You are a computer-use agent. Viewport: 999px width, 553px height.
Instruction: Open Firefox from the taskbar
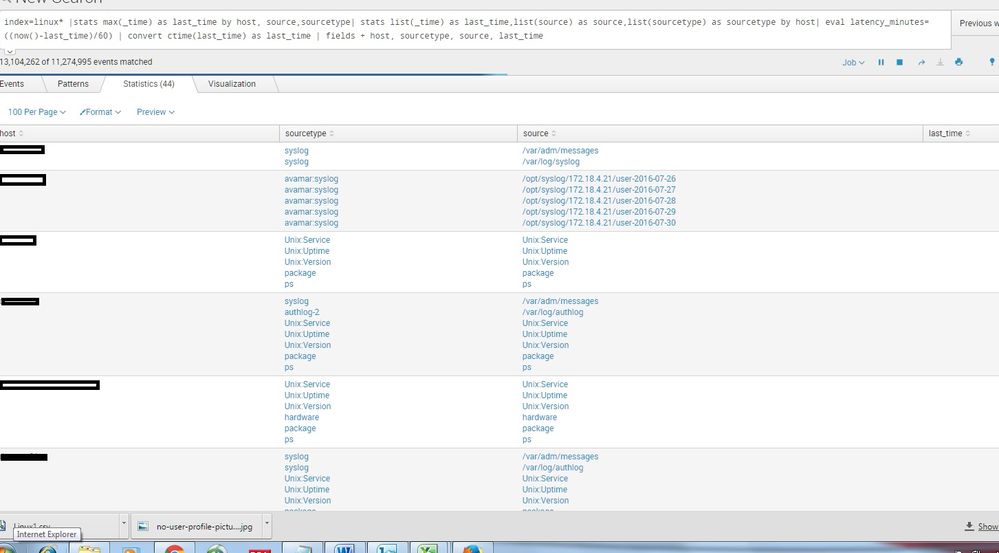click(472, 547)
